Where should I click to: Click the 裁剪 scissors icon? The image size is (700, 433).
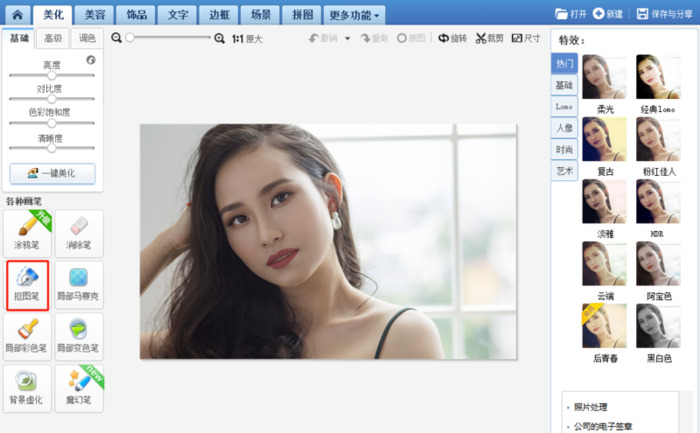[x=480, y=38]
